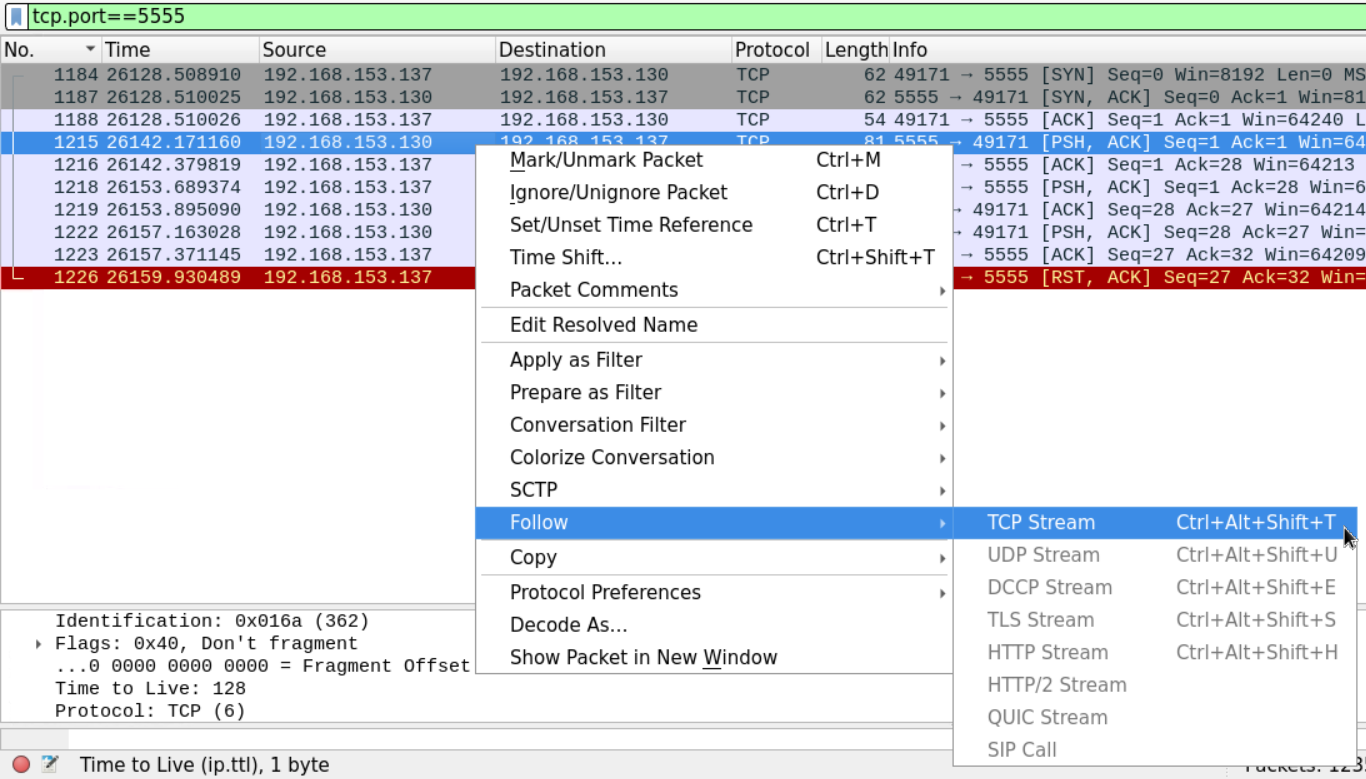Expand the Flags: 0x40 tree item
Image resolution: width=1366 pixels, height=779 pixels.
[39, 644]
